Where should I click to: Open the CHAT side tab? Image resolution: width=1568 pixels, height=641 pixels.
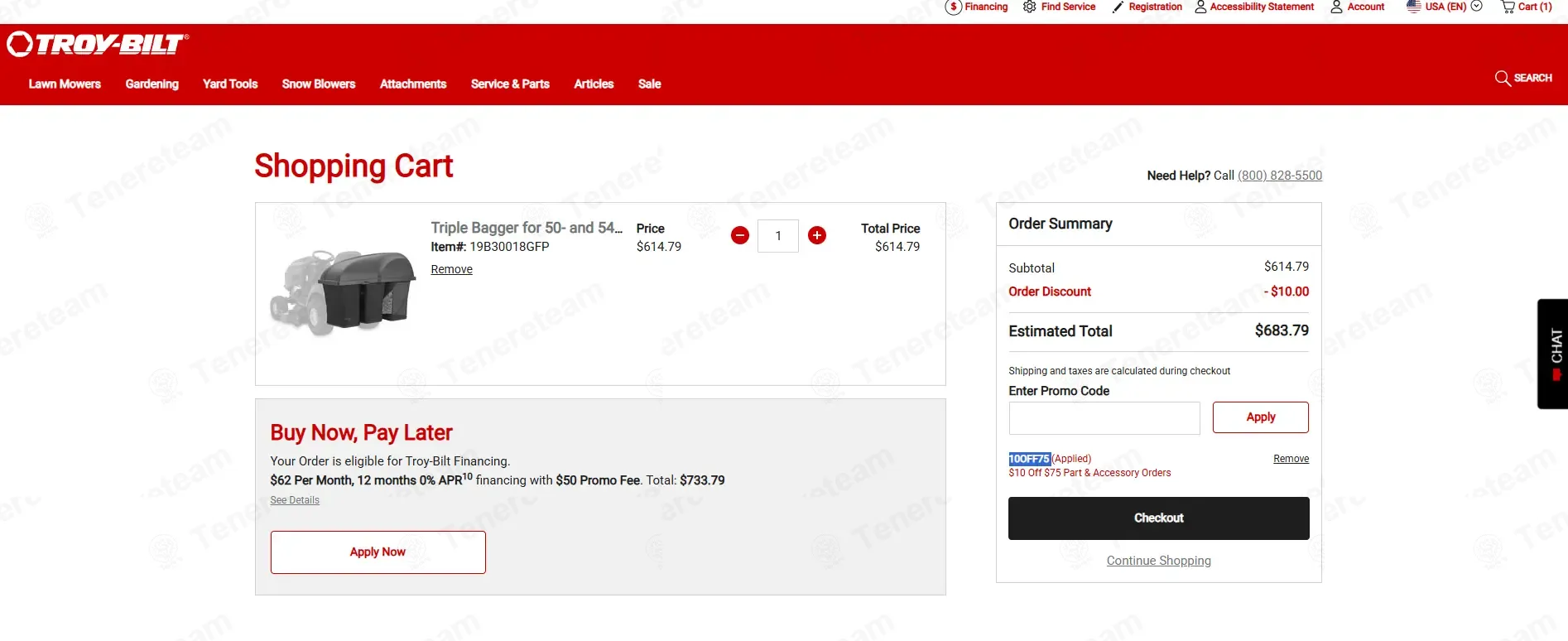coord(1553,354)
